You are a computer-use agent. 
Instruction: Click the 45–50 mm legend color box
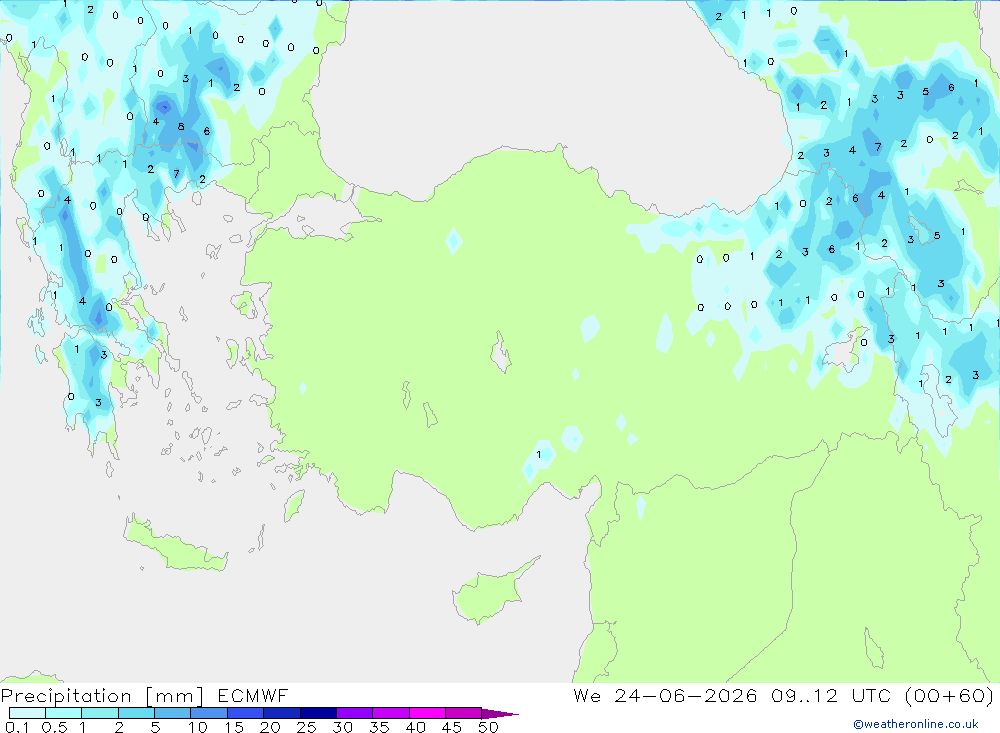coord(464,713)
